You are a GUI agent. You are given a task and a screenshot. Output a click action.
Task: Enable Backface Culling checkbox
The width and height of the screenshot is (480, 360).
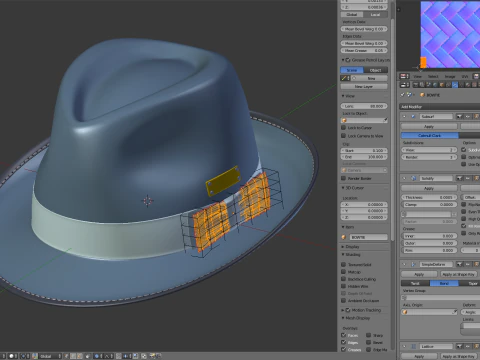[343, 279]
